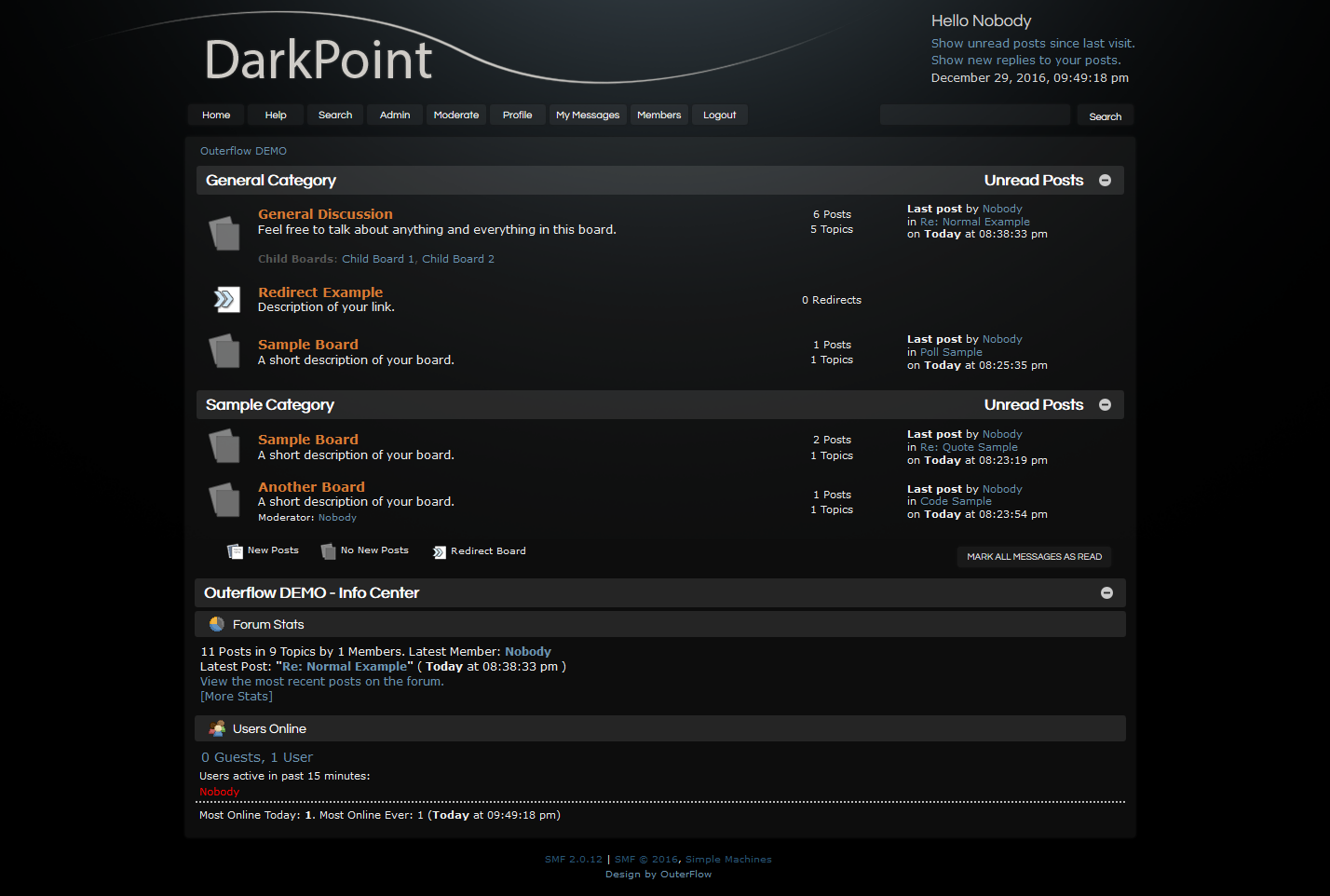Image resolution: width=1330 pixels, height=896 pixels.
Task: Open Re: Normal Example last post link
Action: click(x=975, y=222)
